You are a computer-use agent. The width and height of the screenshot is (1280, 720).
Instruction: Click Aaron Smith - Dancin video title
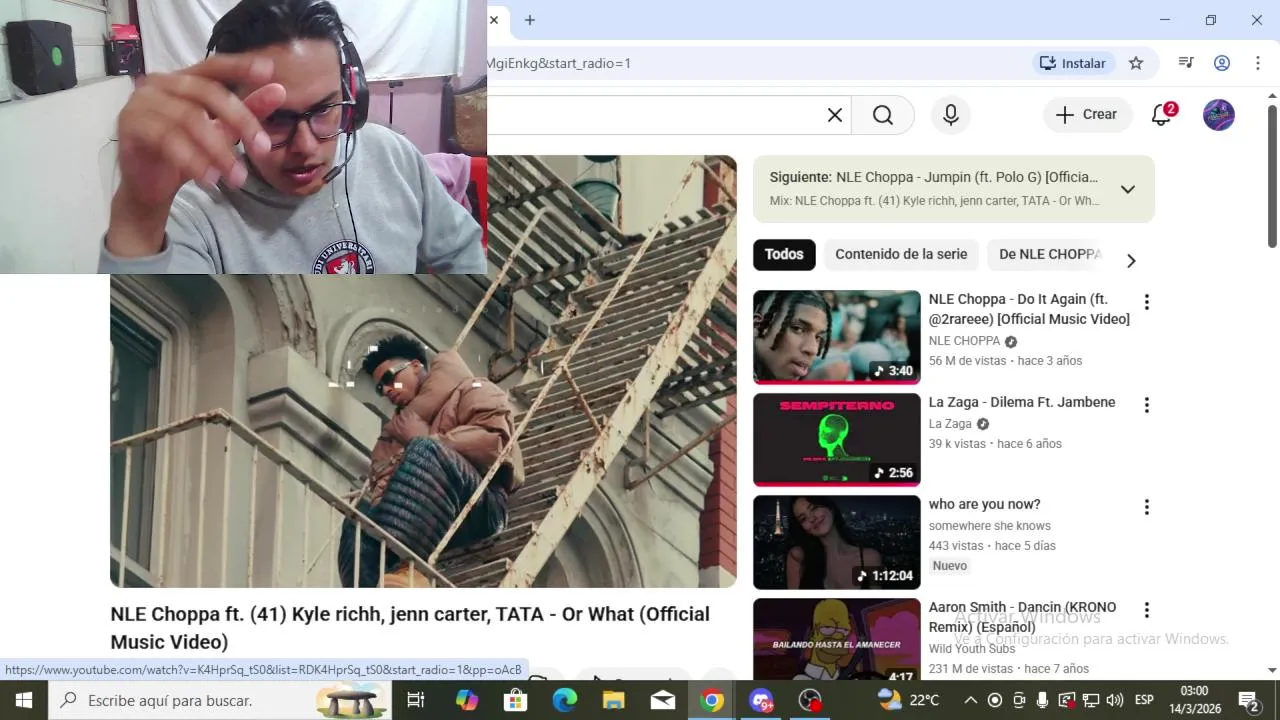coord(1022,617)
